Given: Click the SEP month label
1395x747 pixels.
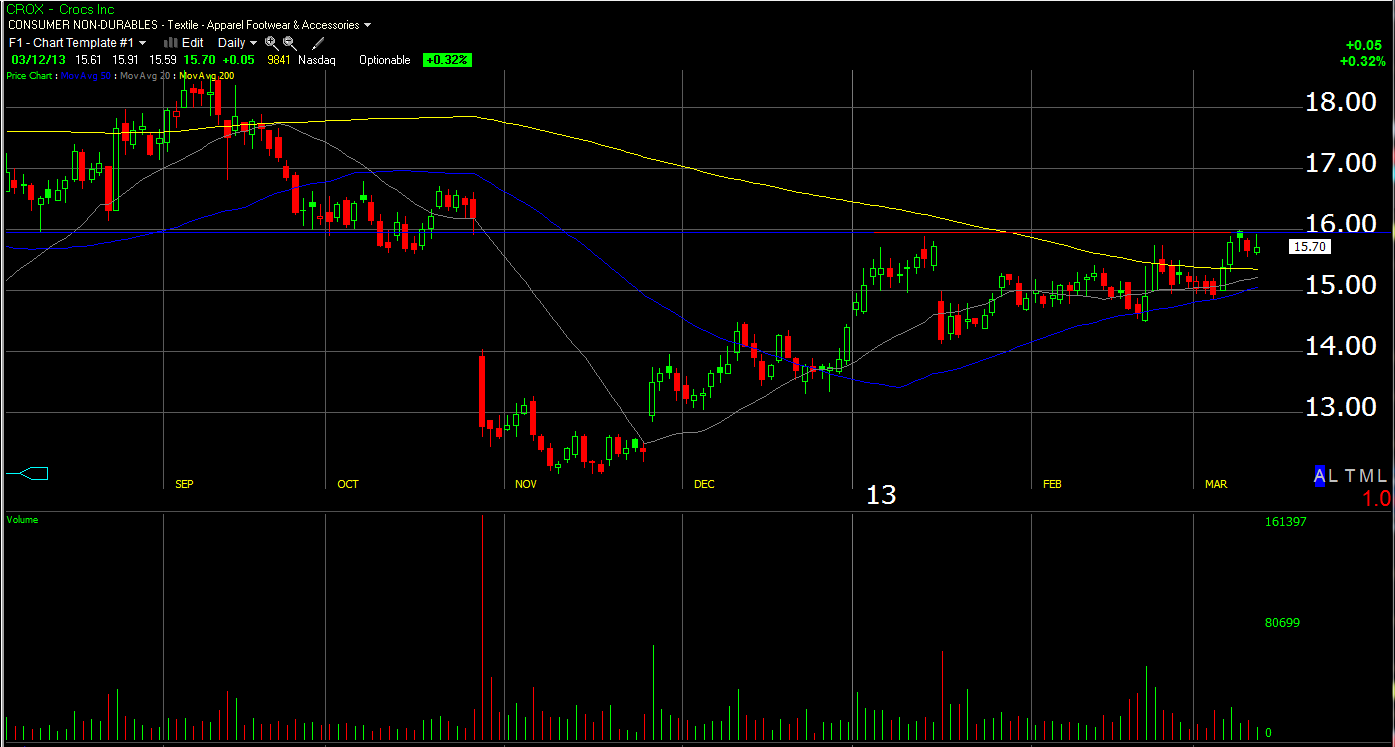Looking at the screenshot, I should pos(184,484).
